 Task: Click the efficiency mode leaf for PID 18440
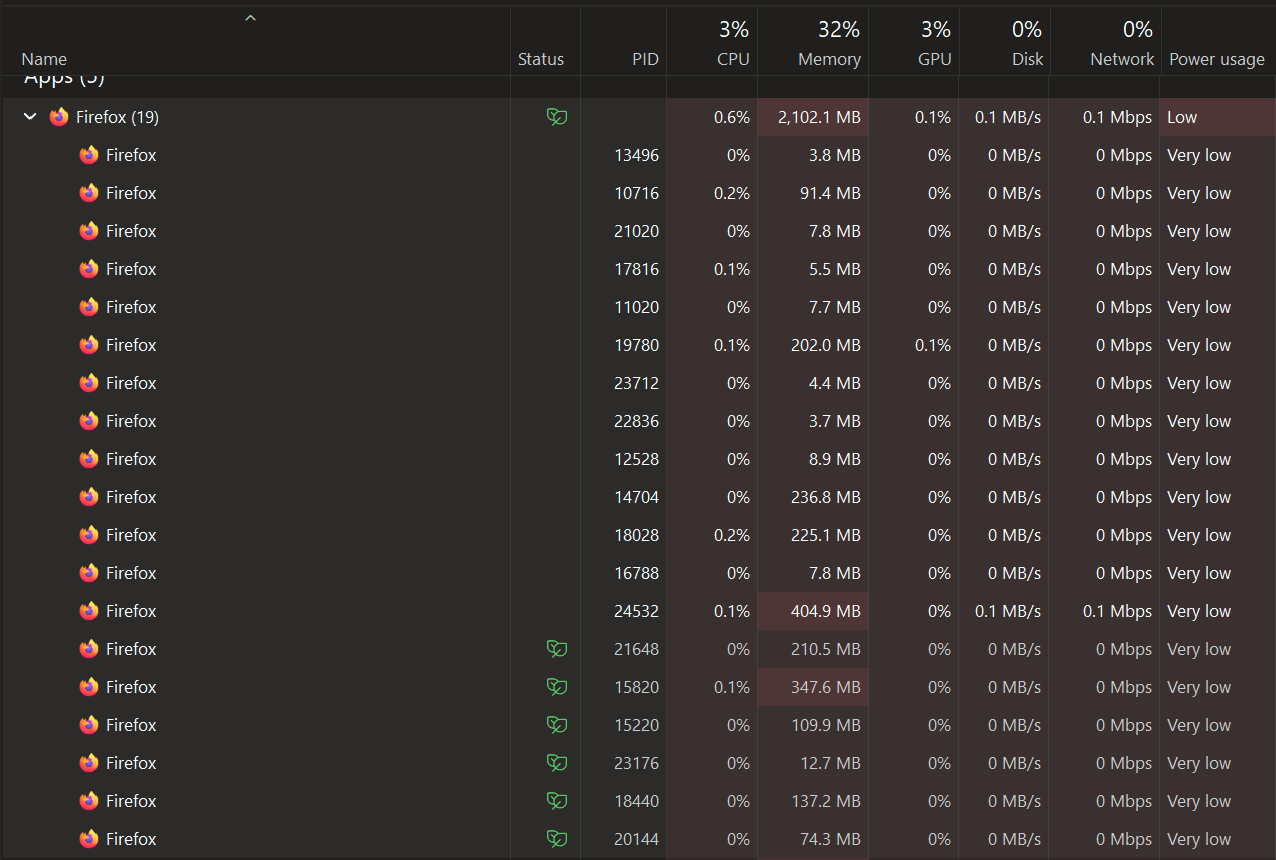coord(557,801)
